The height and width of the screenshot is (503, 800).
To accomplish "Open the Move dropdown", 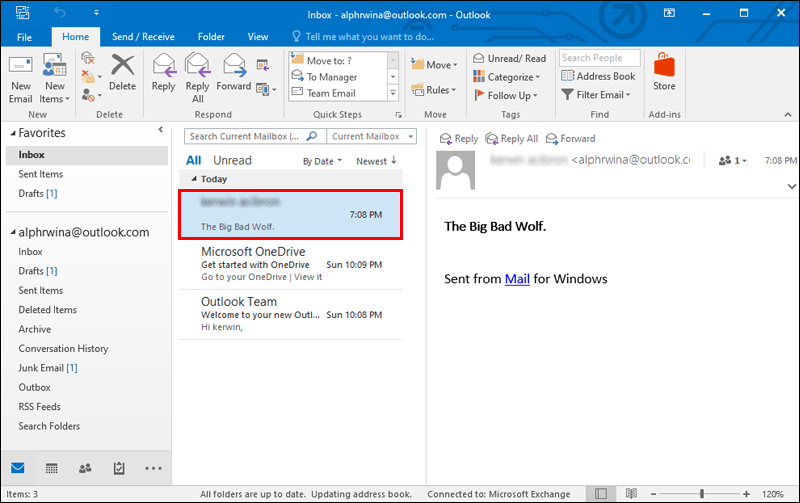I will (x=434, y=65).
